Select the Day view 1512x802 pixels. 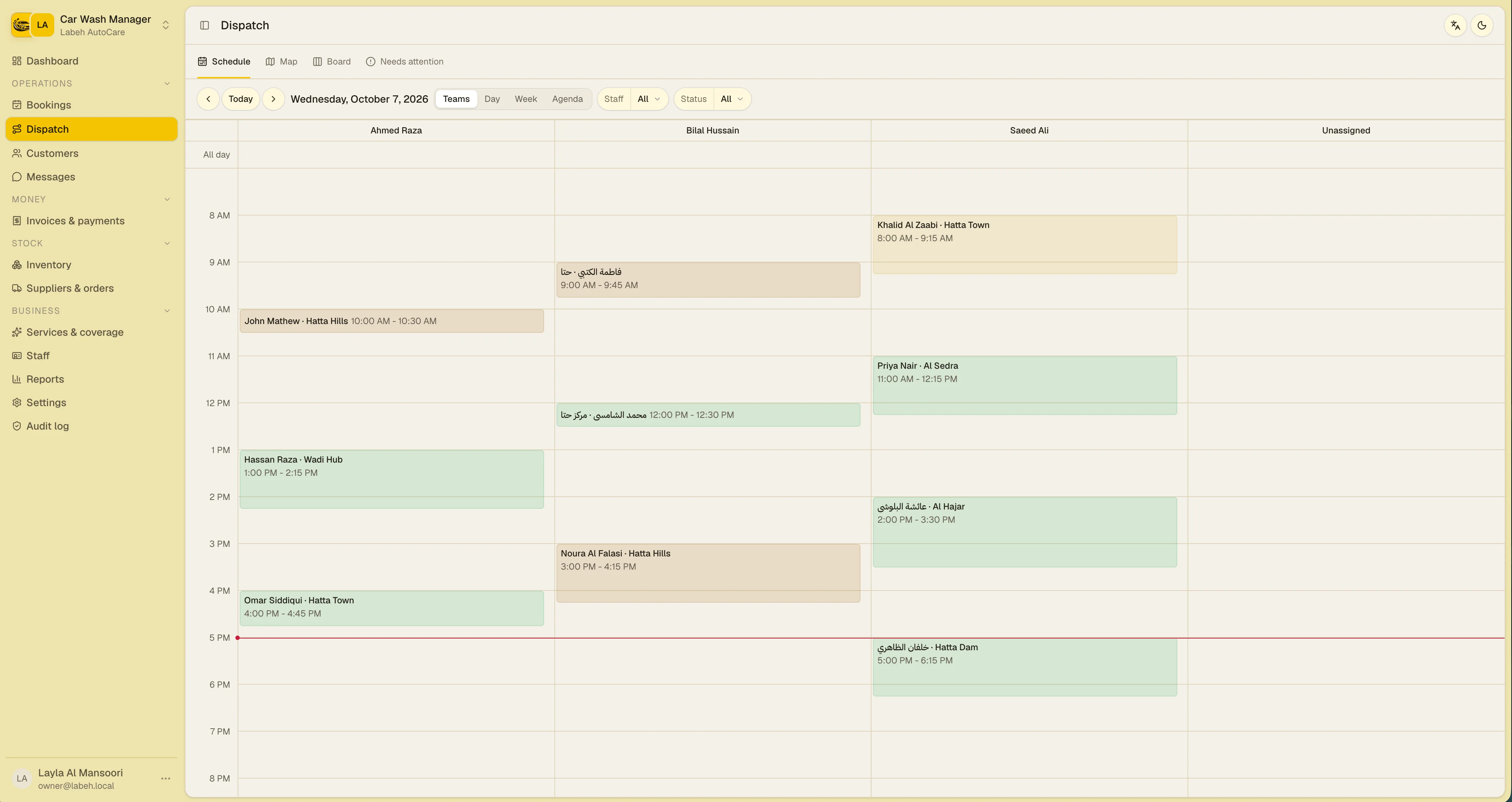click(492, 99)
